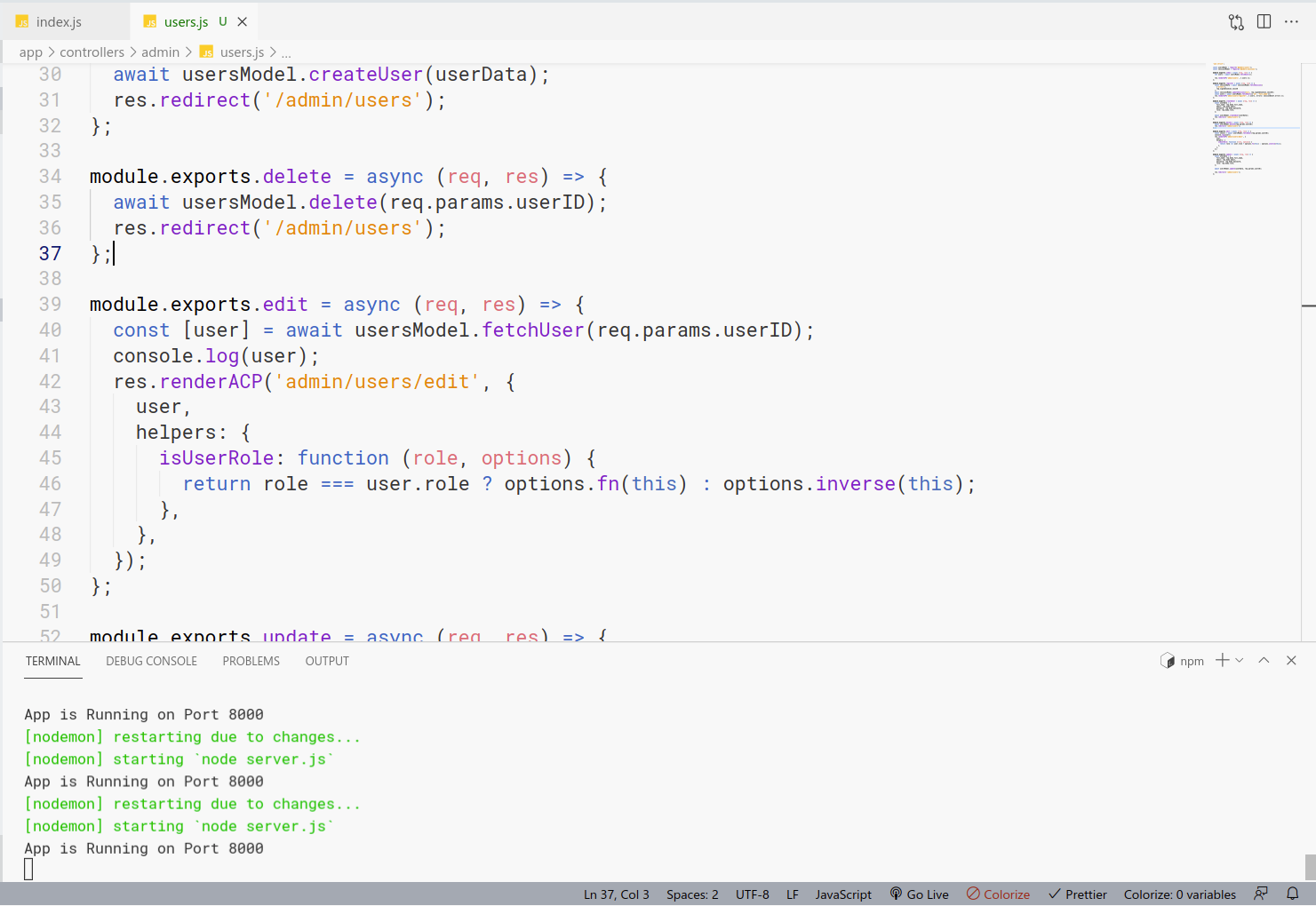Viewport: 1316px width, 906px height.
Task: Open the feedback icon in status bar
Action: 1261,894
